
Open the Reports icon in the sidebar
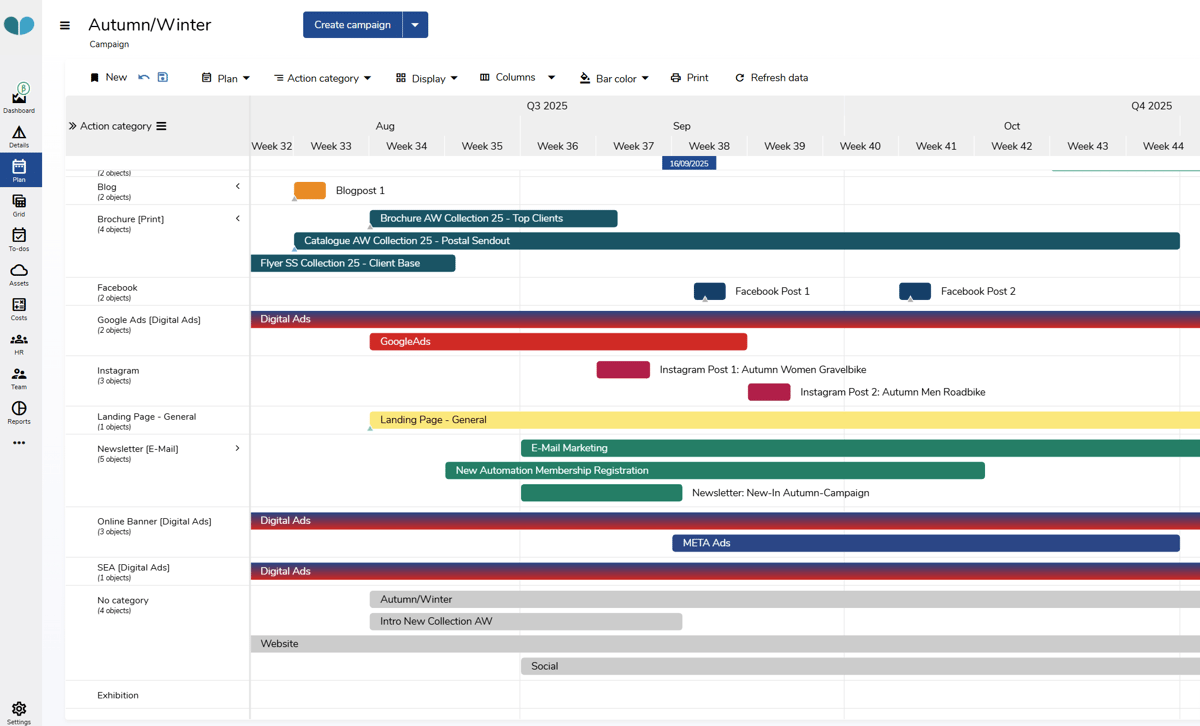point(19,411)
